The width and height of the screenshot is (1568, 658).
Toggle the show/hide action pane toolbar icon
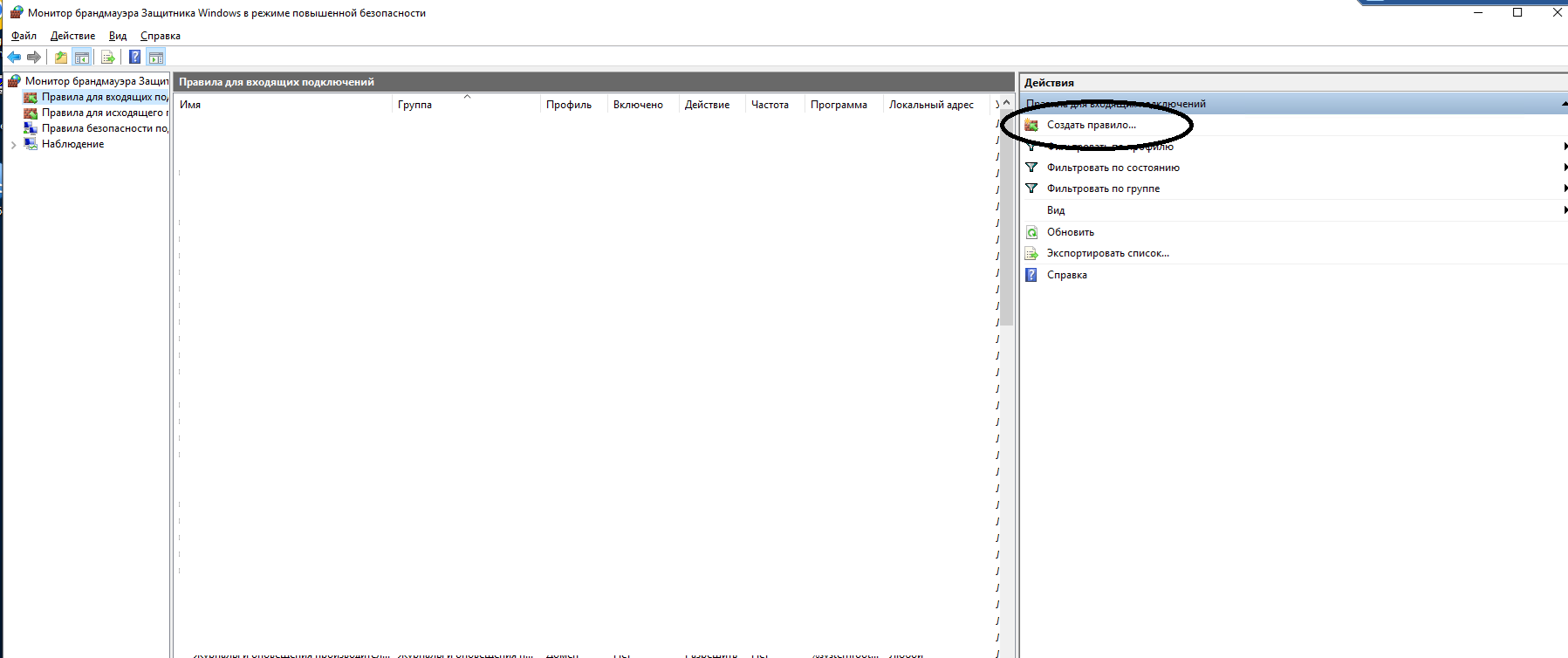[x=156, y=58]
